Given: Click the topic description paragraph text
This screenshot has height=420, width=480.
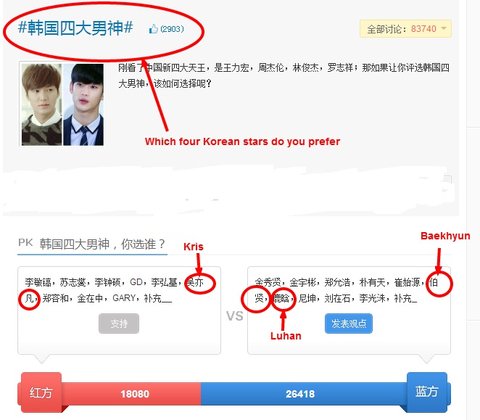Looking at the screenshot, I should pos(284,76).
